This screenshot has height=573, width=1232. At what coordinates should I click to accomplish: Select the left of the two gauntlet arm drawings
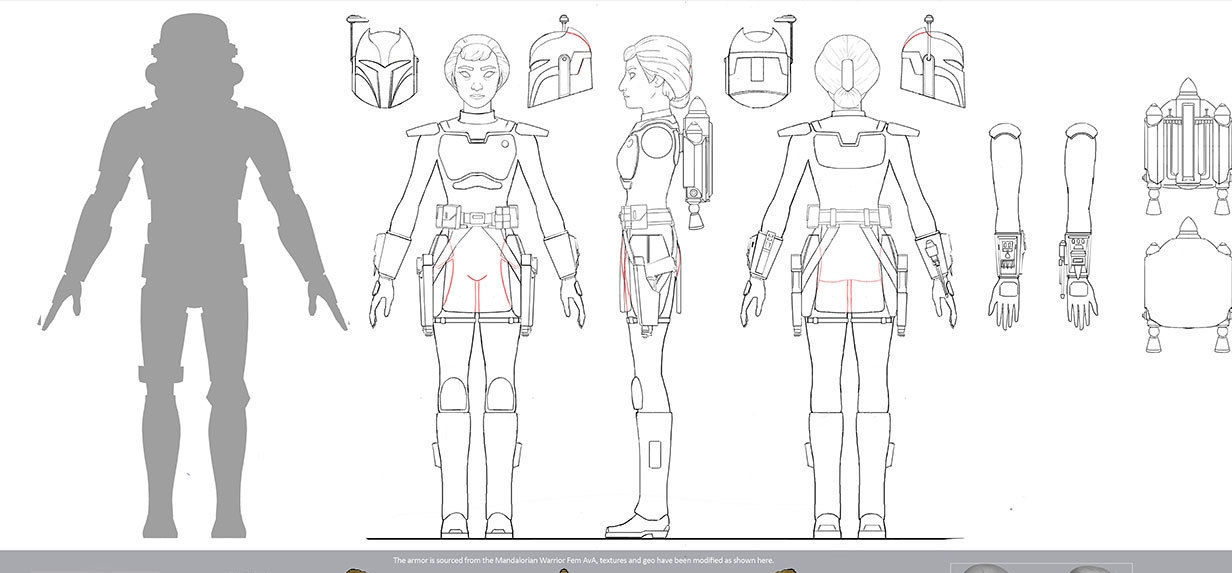1007,226
